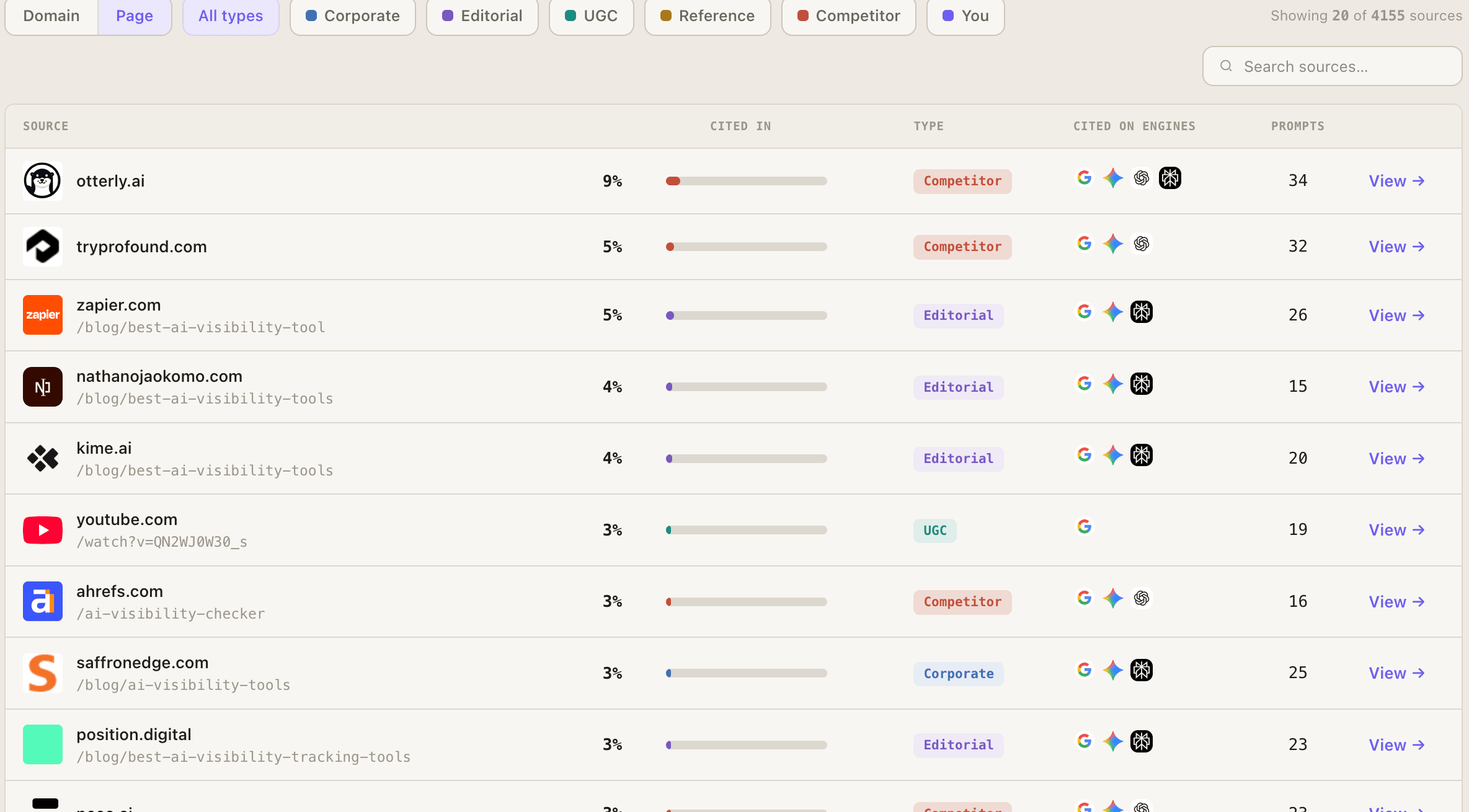Screen dimensions: 1469x812
Task: Open View link for otterly.ai
Action: [x=1396, y=181]
